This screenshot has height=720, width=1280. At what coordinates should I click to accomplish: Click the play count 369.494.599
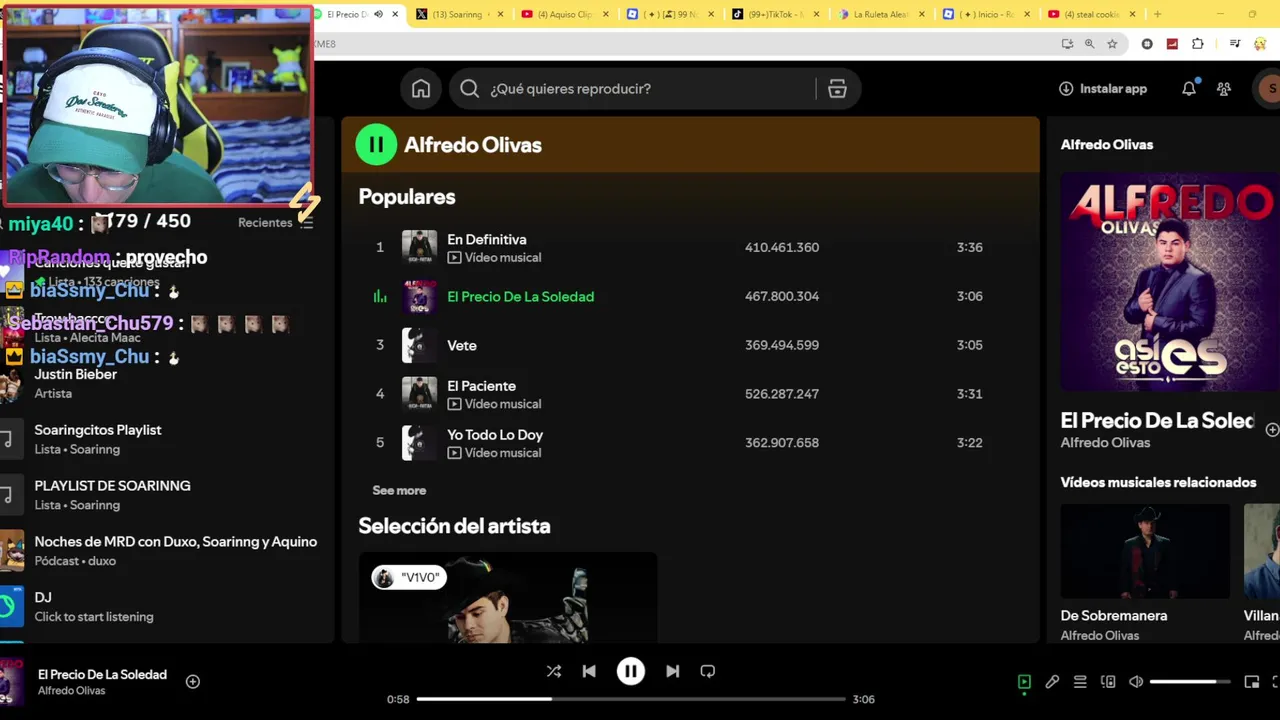[782, 345]
